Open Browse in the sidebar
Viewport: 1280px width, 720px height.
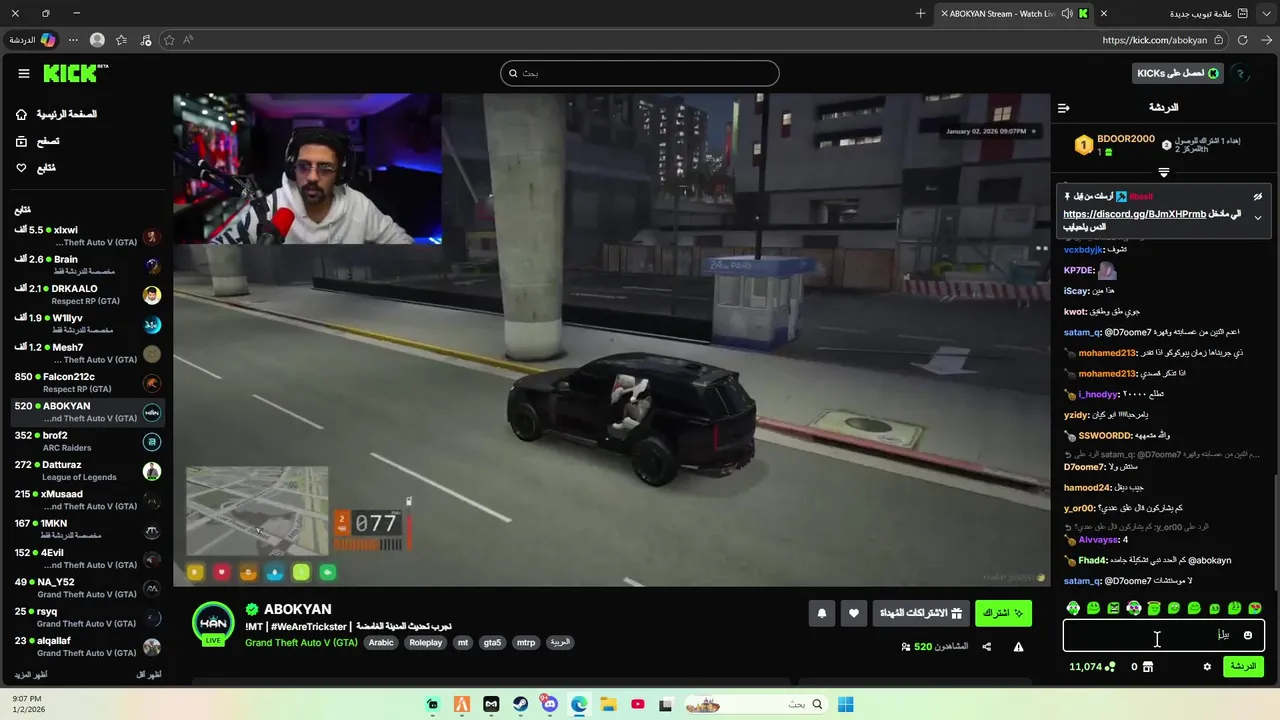(x=37, y=141)
